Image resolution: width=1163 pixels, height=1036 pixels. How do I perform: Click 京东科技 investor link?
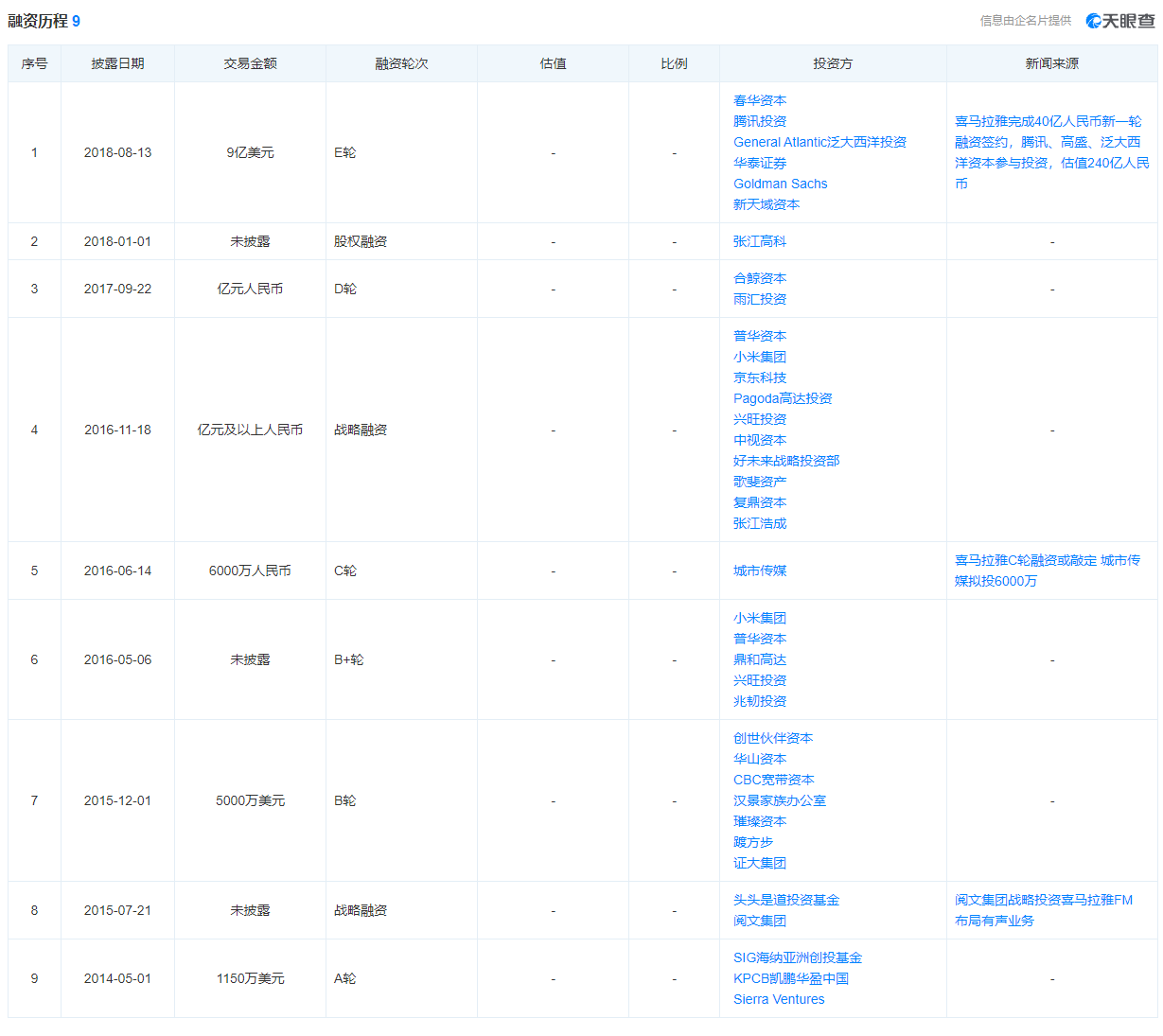pyautogui.click(x=759, y=378)
